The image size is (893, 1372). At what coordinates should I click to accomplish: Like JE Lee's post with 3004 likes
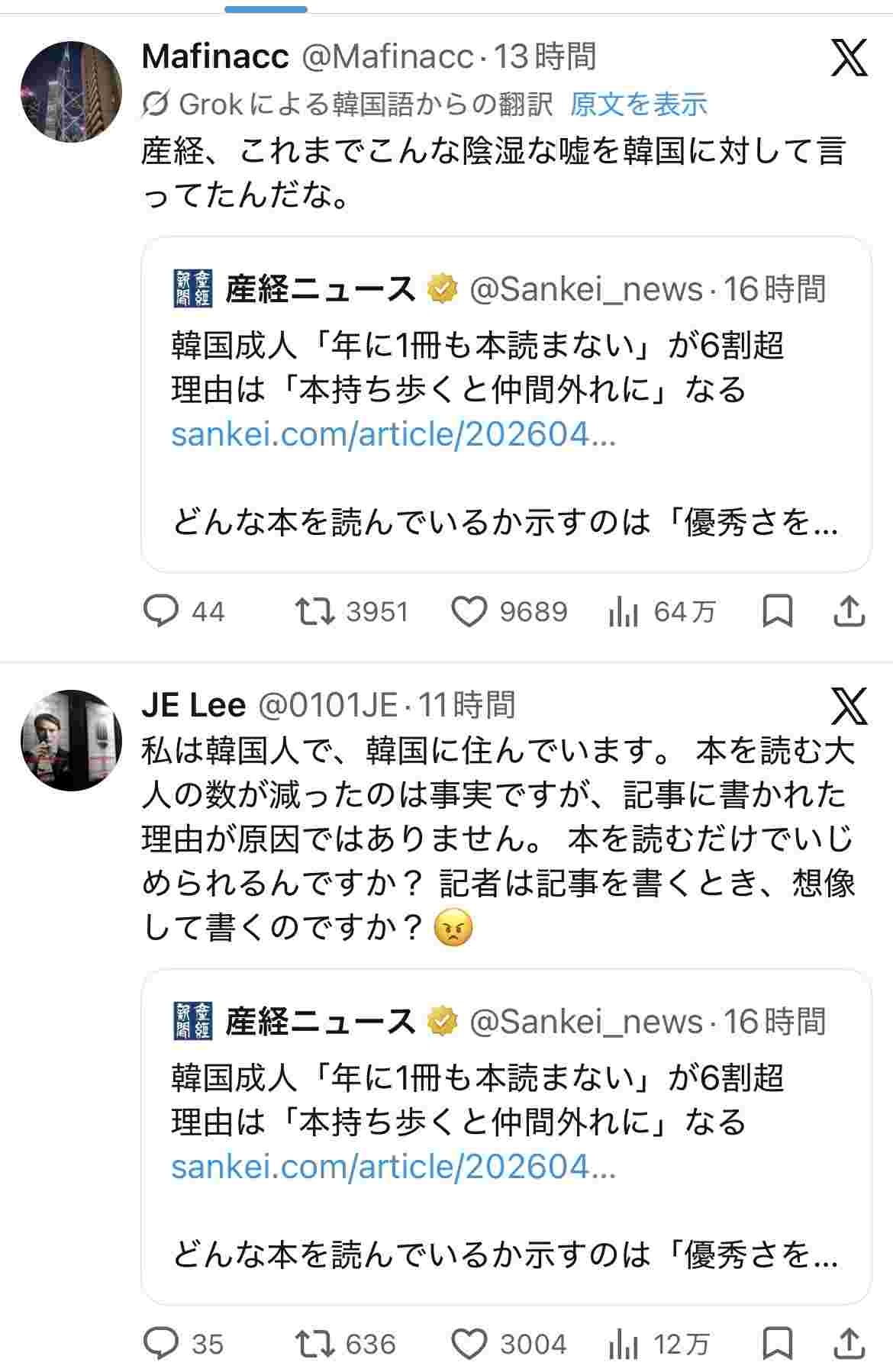469,1344
